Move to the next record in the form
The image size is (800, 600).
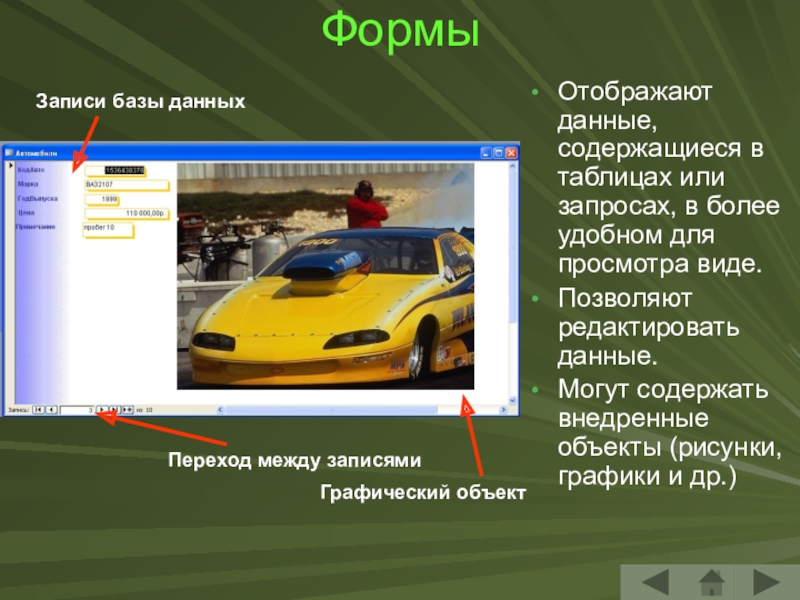pos(101,409)
